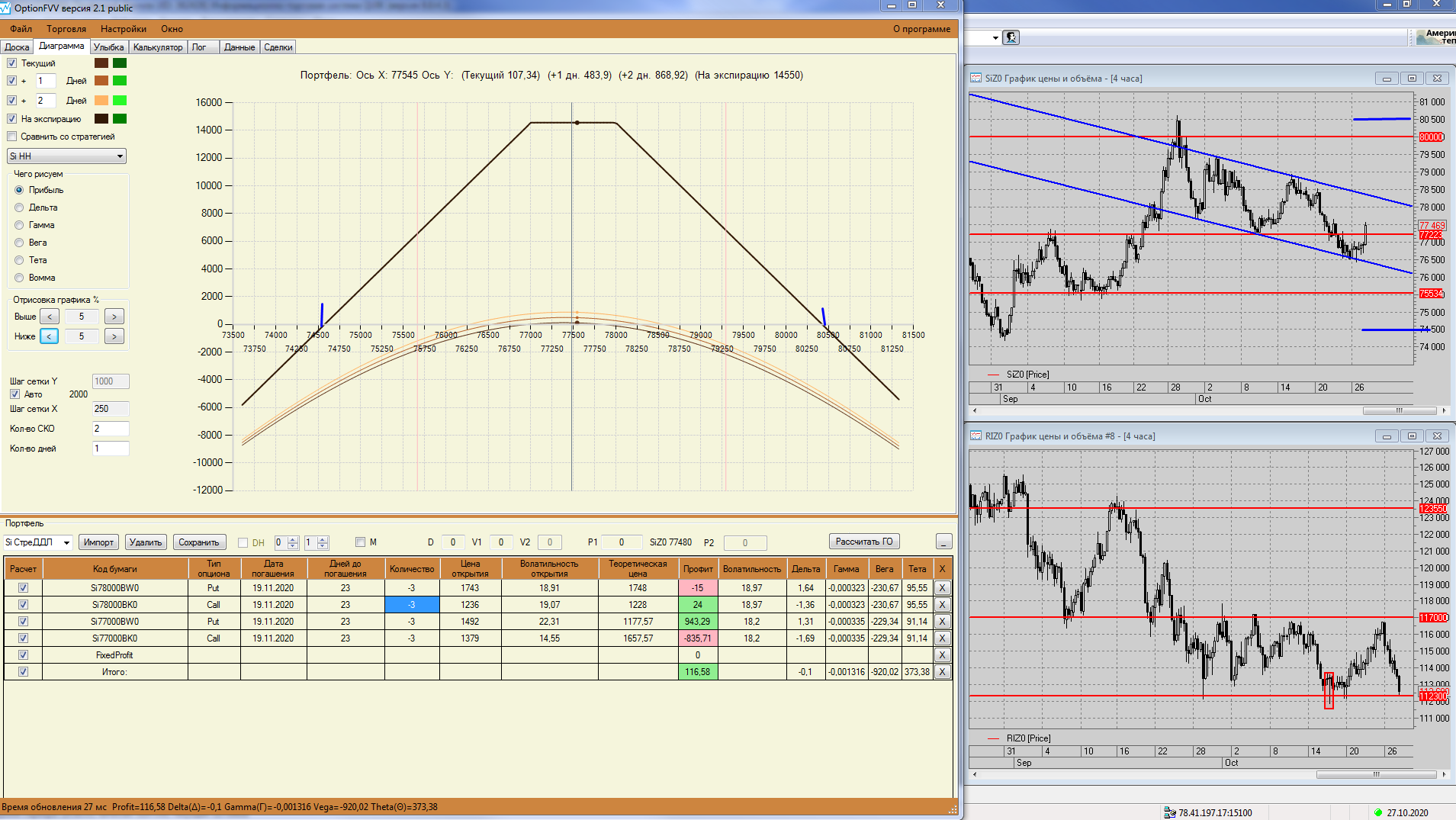Open the dropdown in the right terminal toolbar
The height and width of the screenshot is (820, 1456).
[x=995, y=38]
